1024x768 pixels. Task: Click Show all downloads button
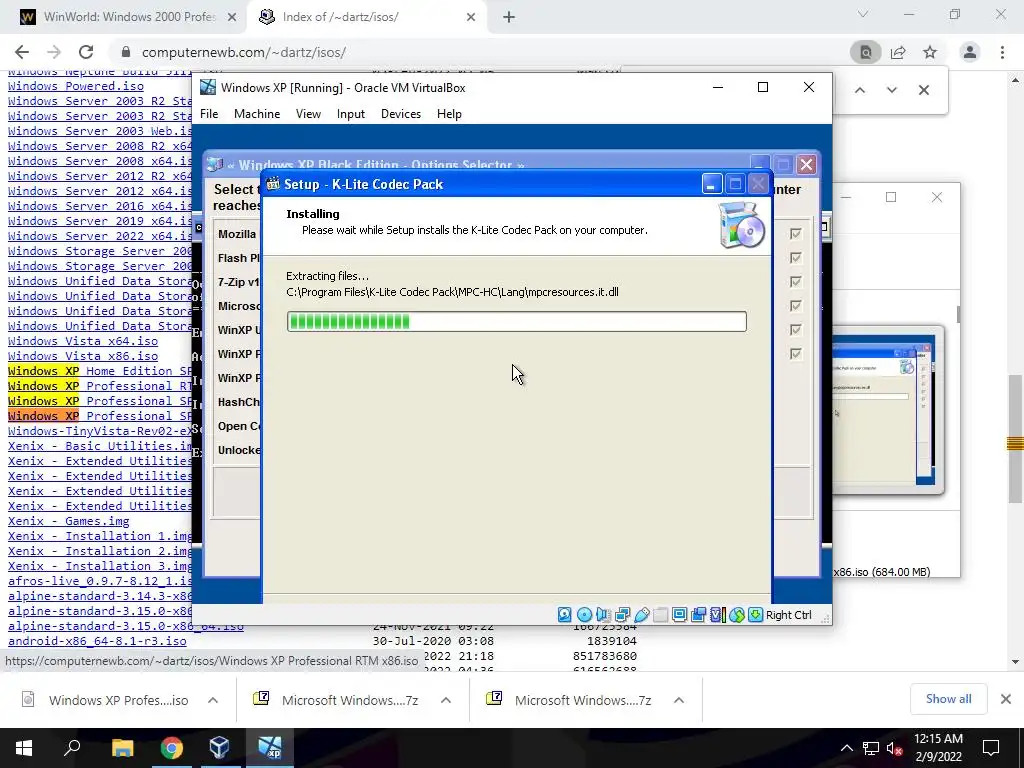[x=948, y=699]
